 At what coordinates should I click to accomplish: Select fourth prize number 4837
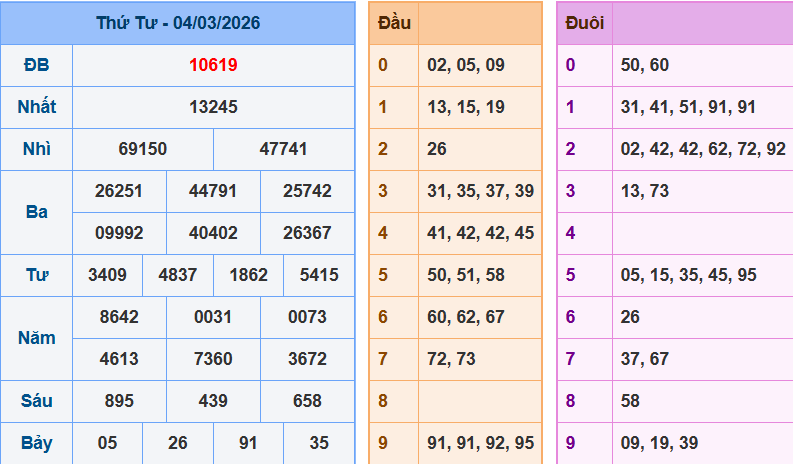pyautogui.click(x=178, y=275)
